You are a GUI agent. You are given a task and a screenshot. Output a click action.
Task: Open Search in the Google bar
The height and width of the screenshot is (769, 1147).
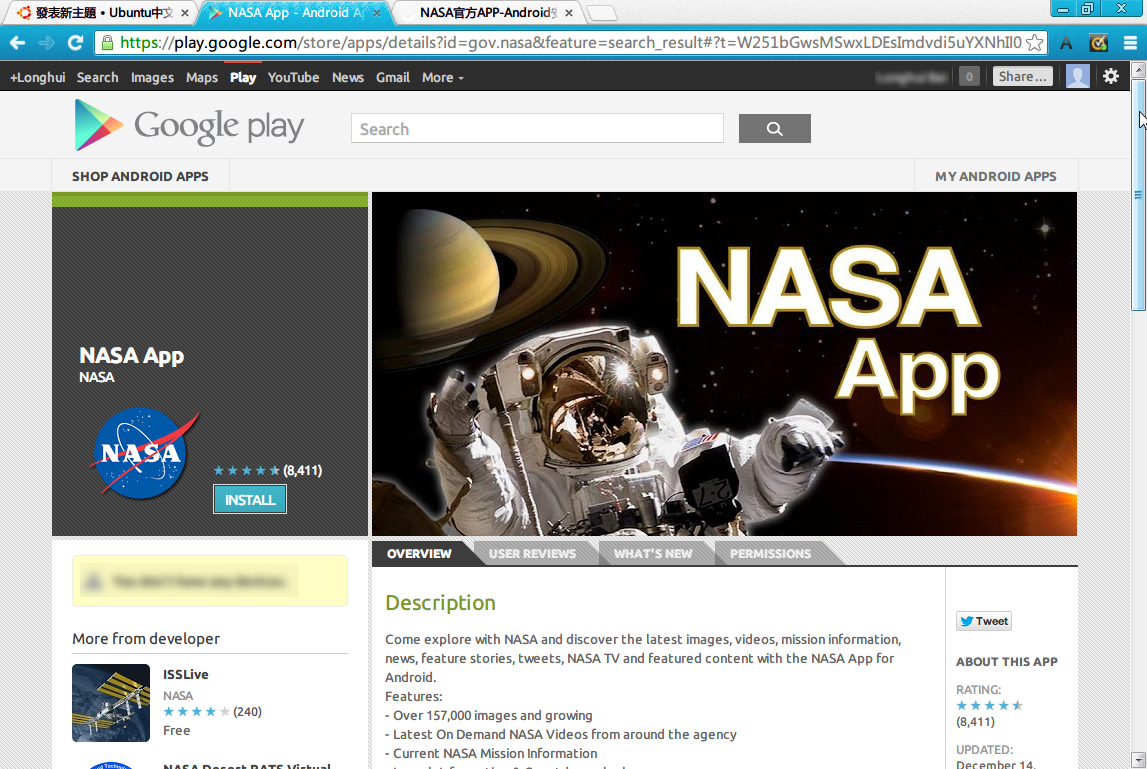[97, 78]
